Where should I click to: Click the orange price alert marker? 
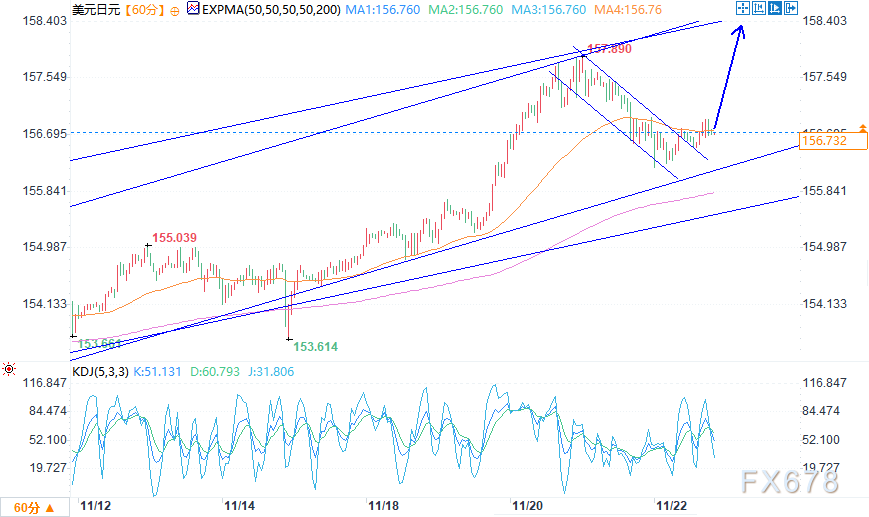click(x=862, y=129)
